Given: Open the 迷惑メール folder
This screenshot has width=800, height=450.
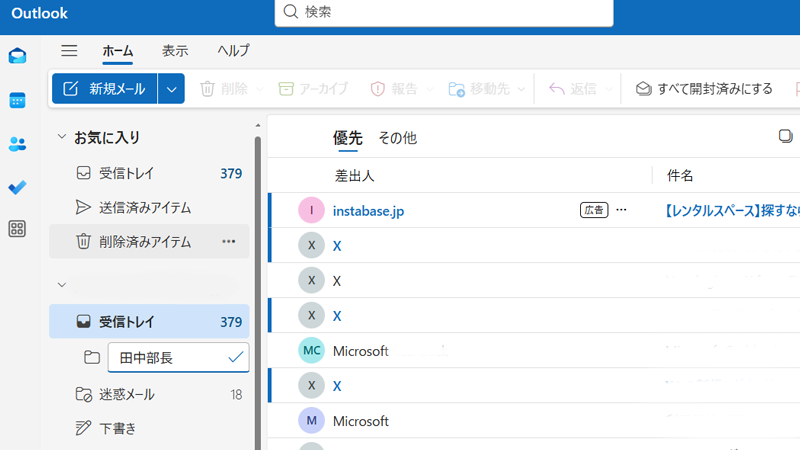Looking at the screenshot, I should coord(149,394).
